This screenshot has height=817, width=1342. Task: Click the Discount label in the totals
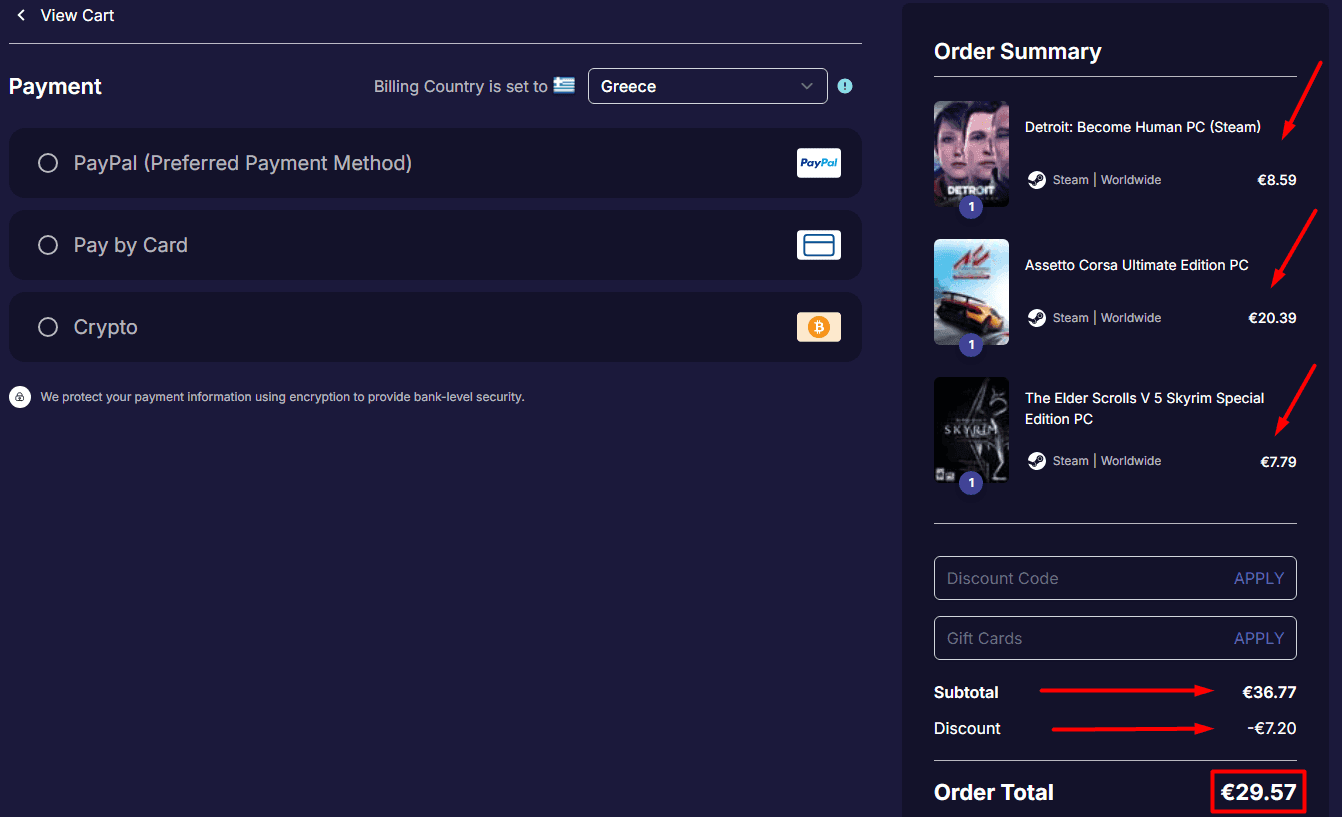(x=967, y=728)
